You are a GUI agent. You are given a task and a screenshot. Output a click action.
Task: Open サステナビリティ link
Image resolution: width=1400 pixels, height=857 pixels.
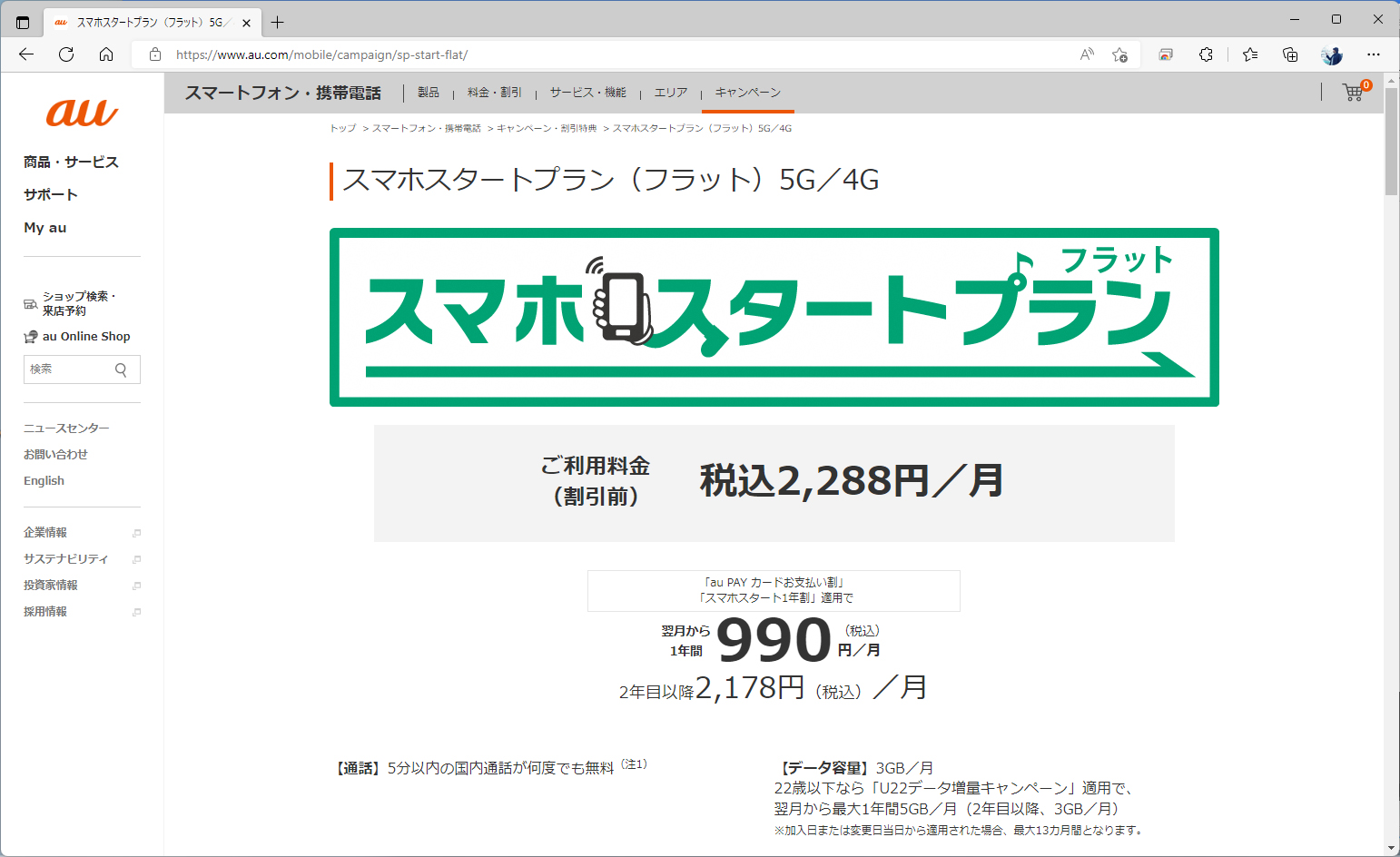click(65, 559)
